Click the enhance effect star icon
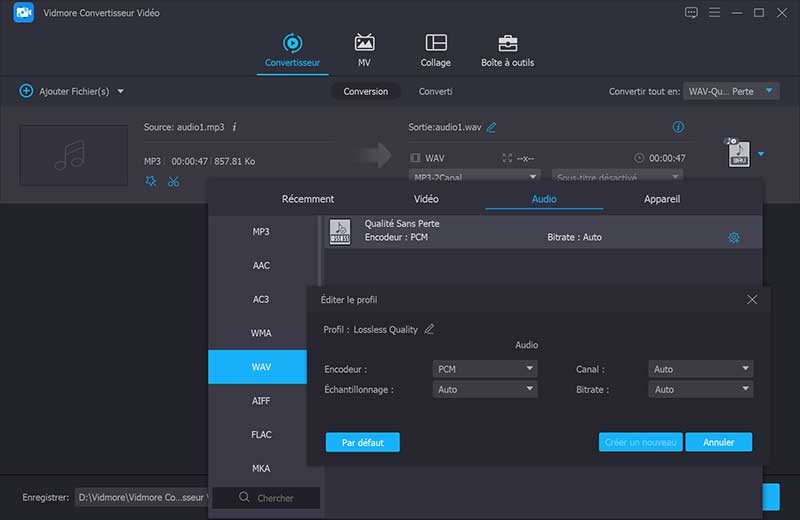 point(150,181)
